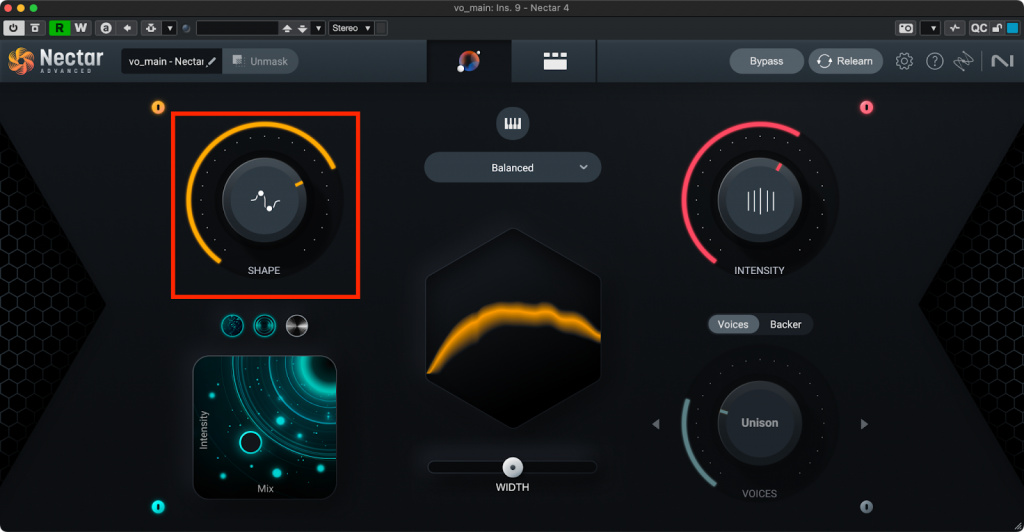Toggle the Voices module power button
This screenshot has width=1024, height=532.
tap(866, 507)
